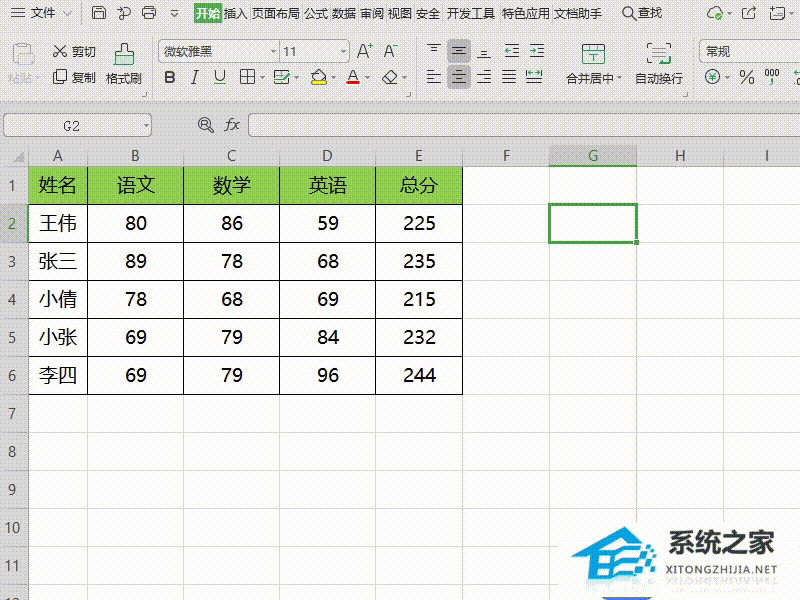800x600 pixels.
Task: Toggle italic formatting
Action: tap(193, 76)
